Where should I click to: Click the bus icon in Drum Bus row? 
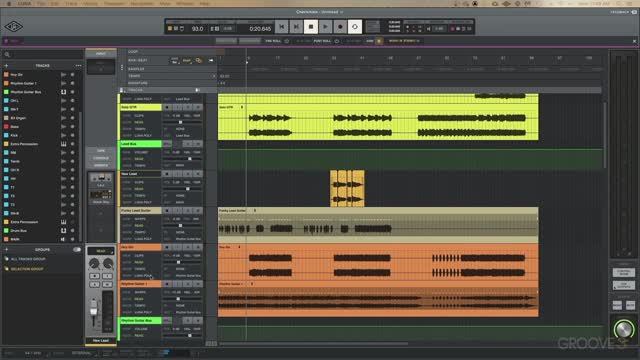pyautogui.click(x=63, y=231)
